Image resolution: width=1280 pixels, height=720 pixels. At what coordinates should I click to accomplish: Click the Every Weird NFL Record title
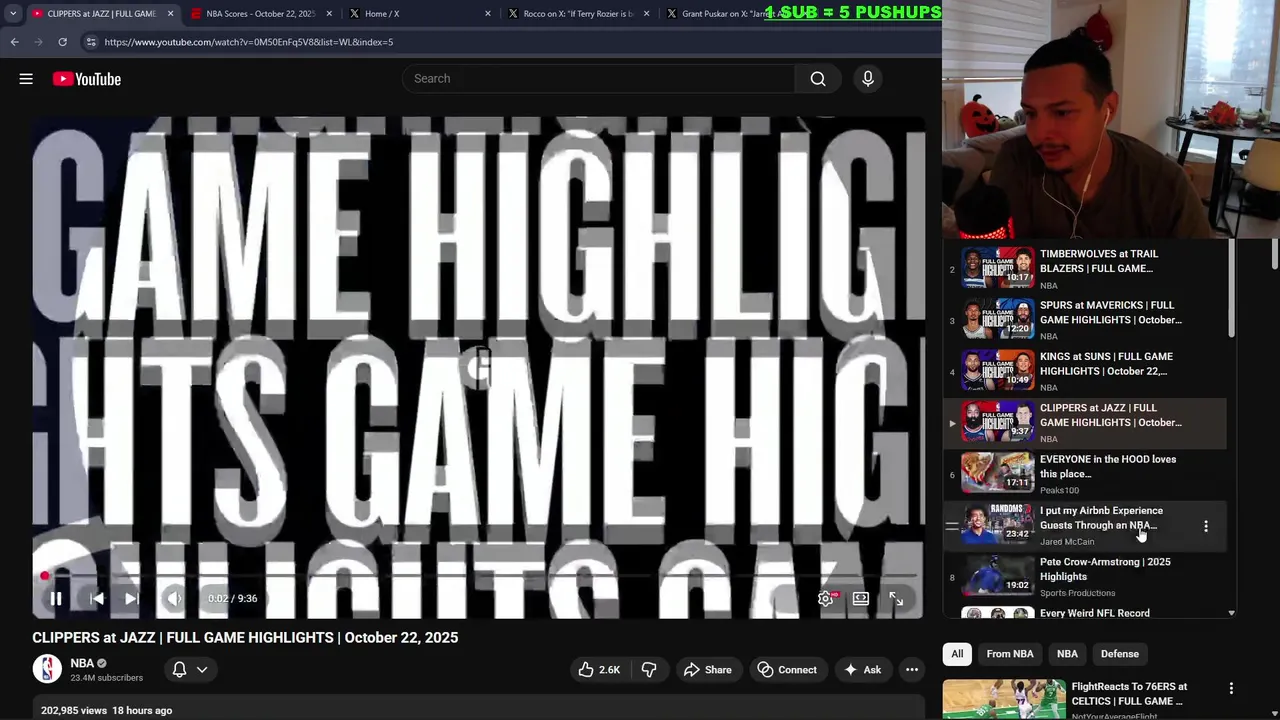click(1095, 613)
